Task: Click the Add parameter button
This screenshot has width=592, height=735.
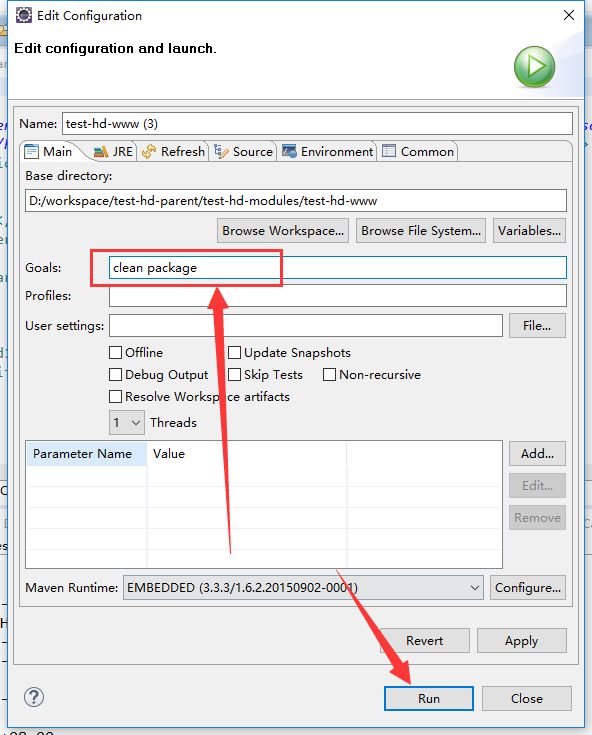Action: click(x=537, y=454)
